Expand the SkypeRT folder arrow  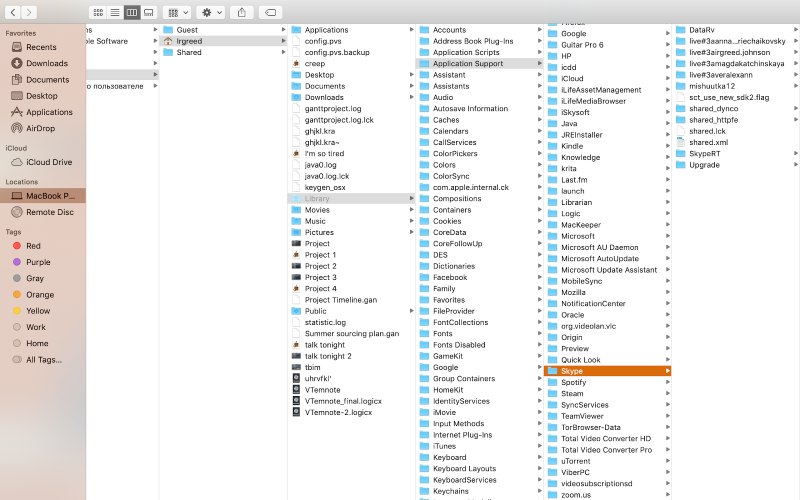[795, 154]
